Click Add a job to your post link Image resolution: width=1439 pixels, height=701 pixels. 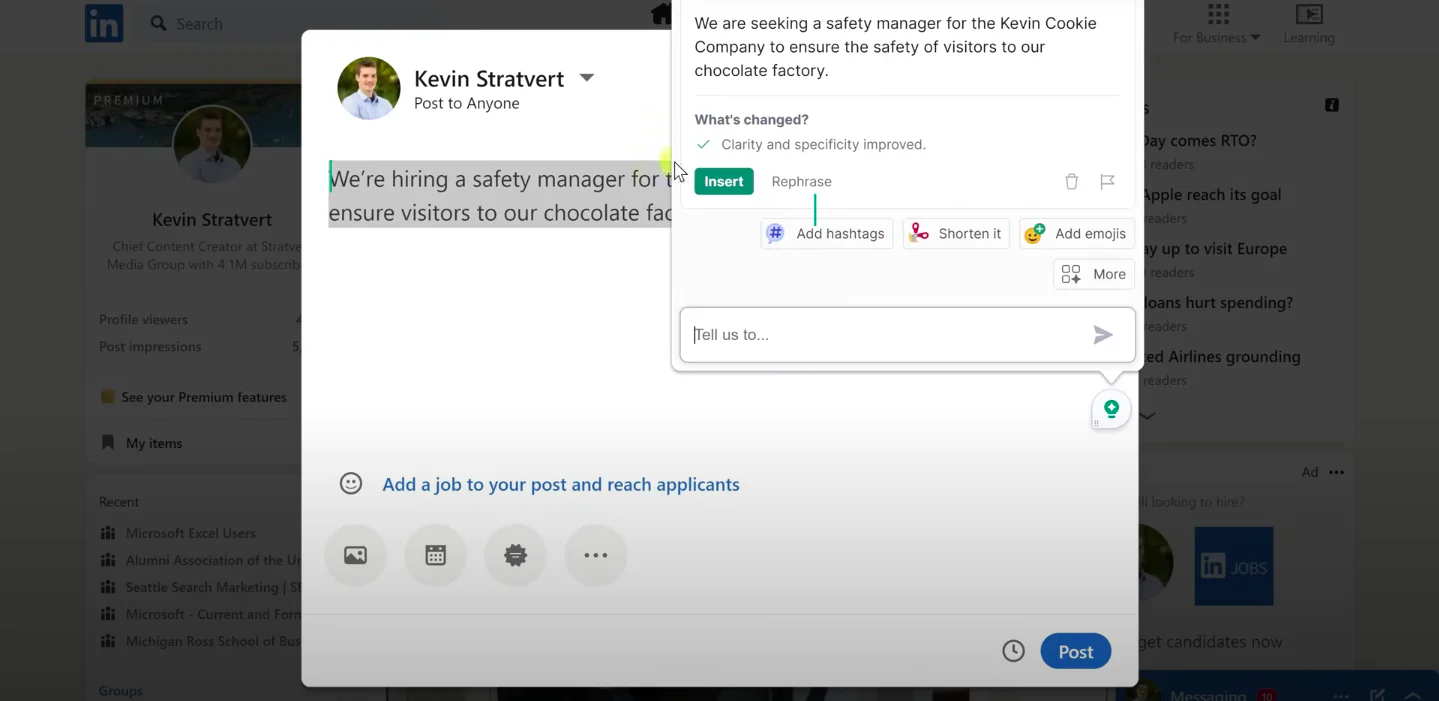click(x=560, y=484)
